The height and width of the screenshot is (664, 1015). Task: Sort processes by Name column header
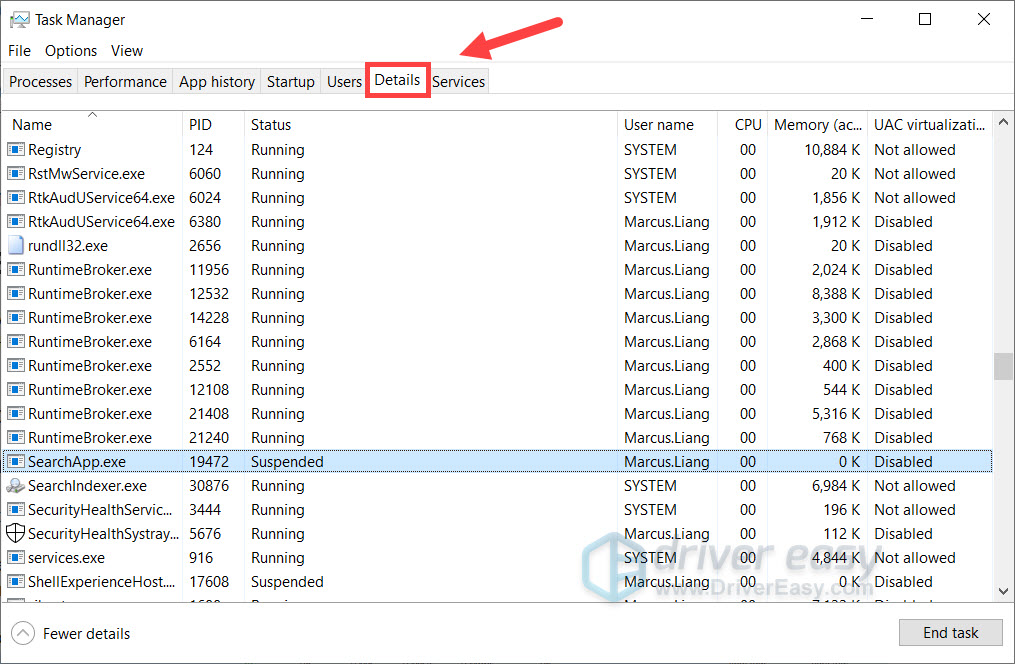tap(32, 125)
